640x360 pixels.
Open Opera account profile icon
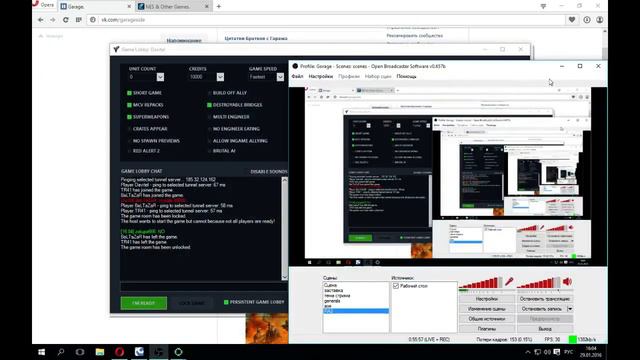pos(600,20)
